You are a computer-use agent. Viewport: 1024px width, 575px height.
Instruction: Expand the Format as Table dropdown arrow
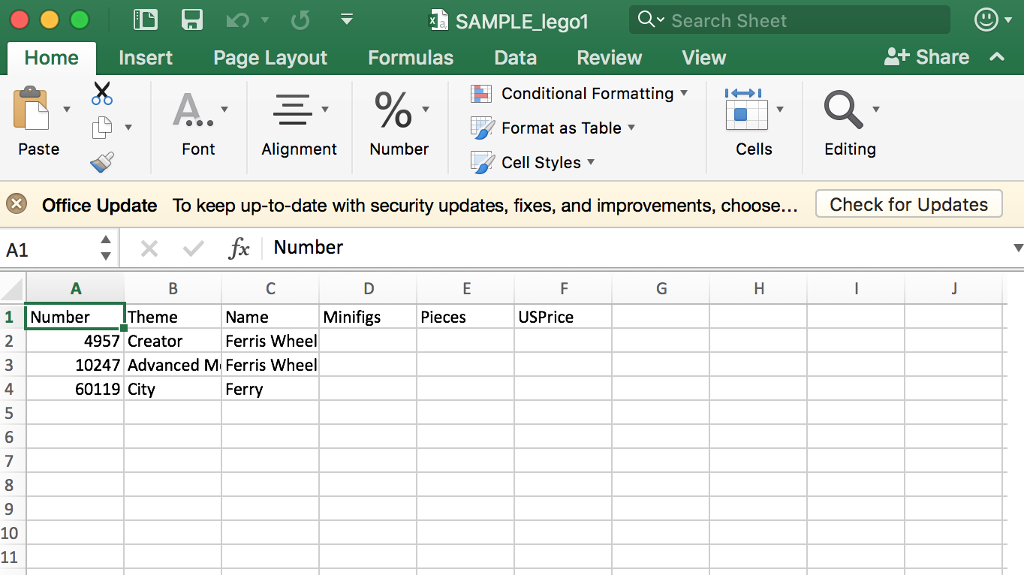632,127
